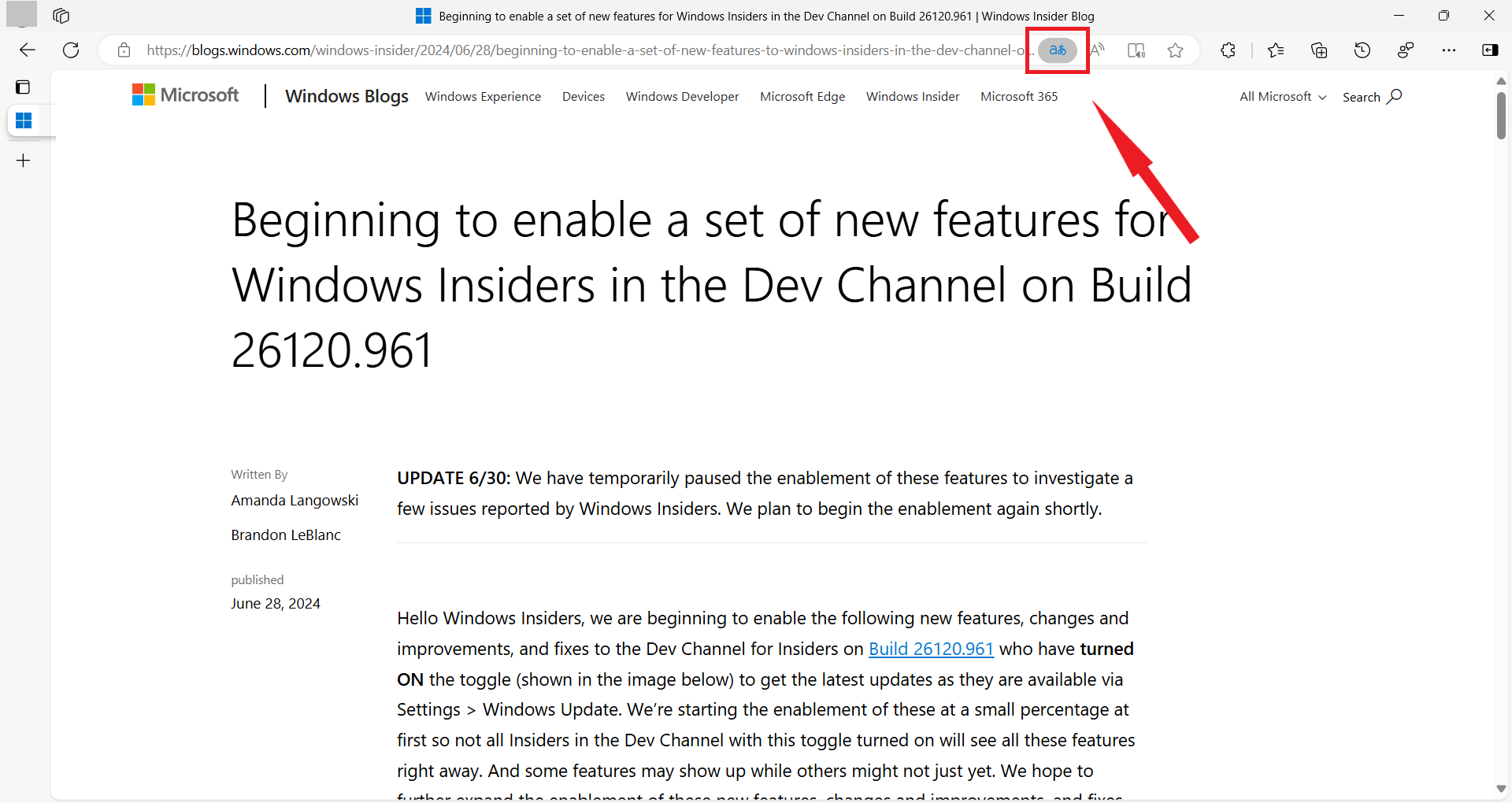Click the address bar URL field

(589, 50)
